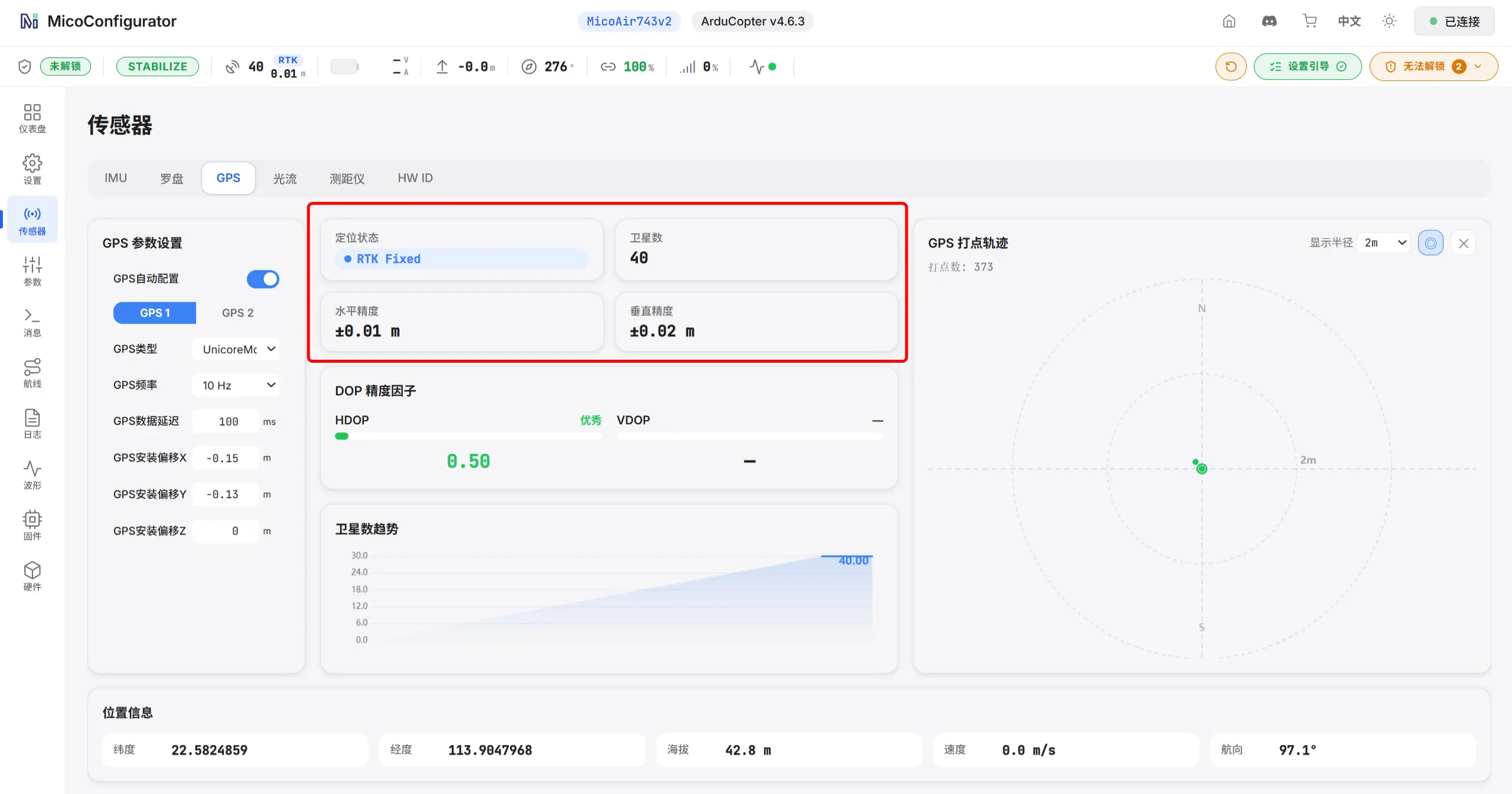Open the Discord icon in top bar

1269,21
